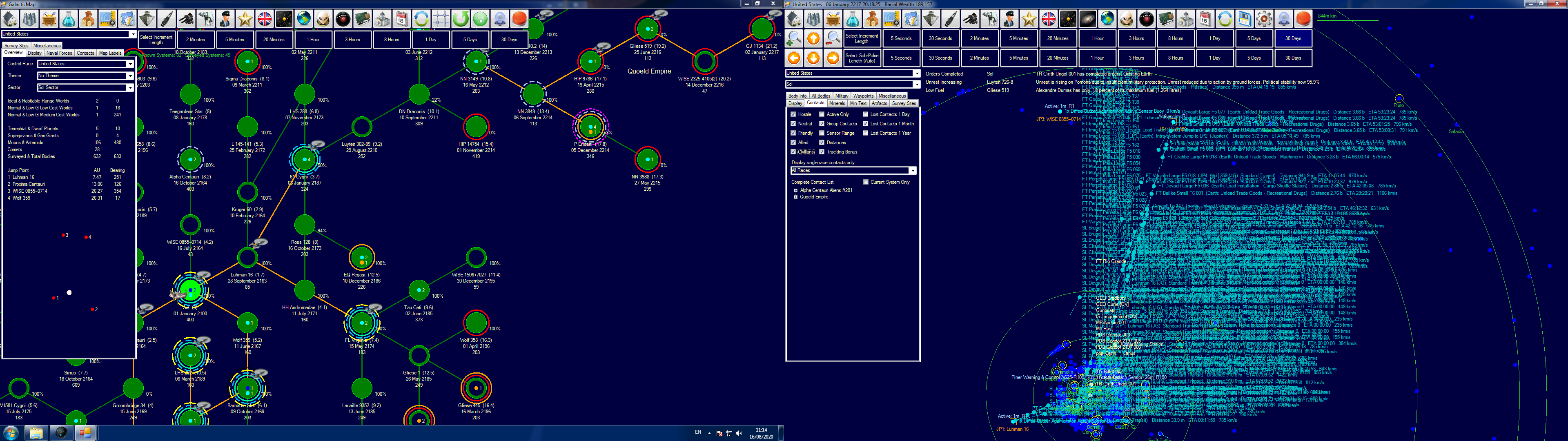Click 5 Seconds in the sub-pulse length row
Viewport: 1568px width, 441px height.
tap(902, 58)
